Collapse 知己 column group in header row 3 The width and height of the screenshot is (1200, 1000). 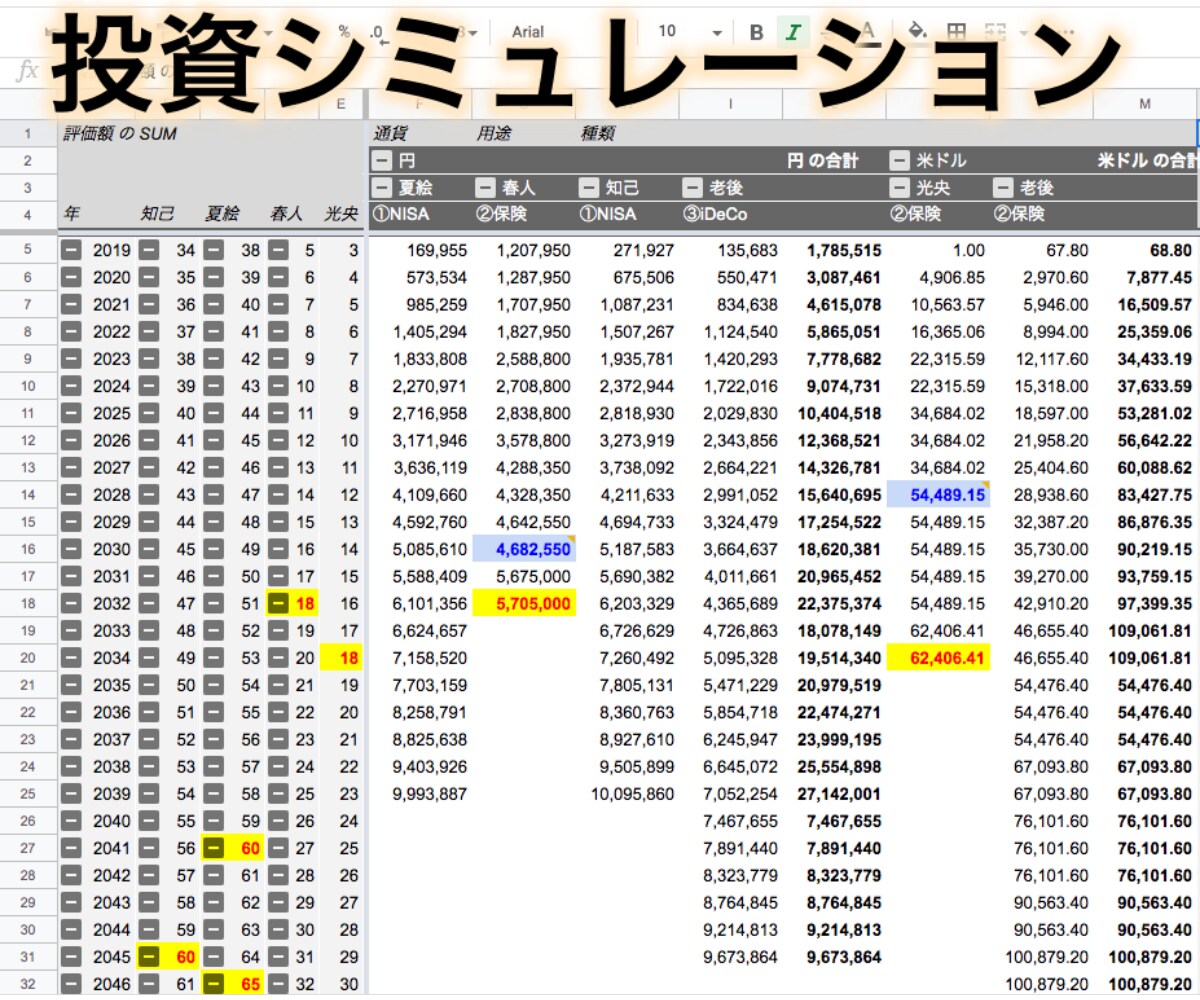tap(589, 187)
